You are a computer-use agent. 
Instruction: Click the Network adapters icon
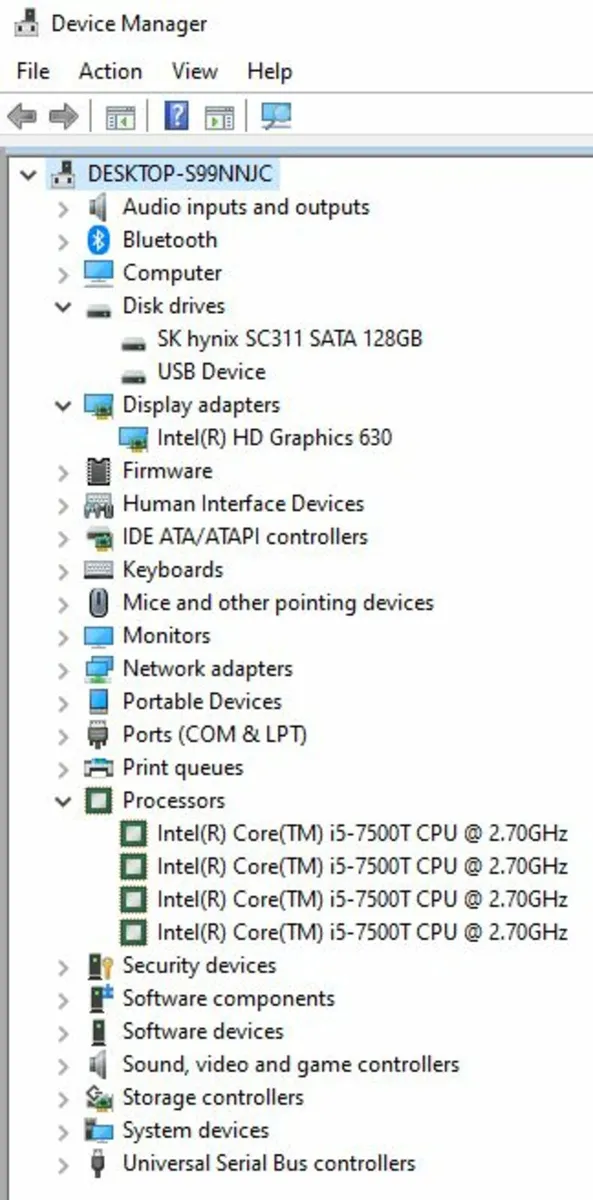click(98, 669)
